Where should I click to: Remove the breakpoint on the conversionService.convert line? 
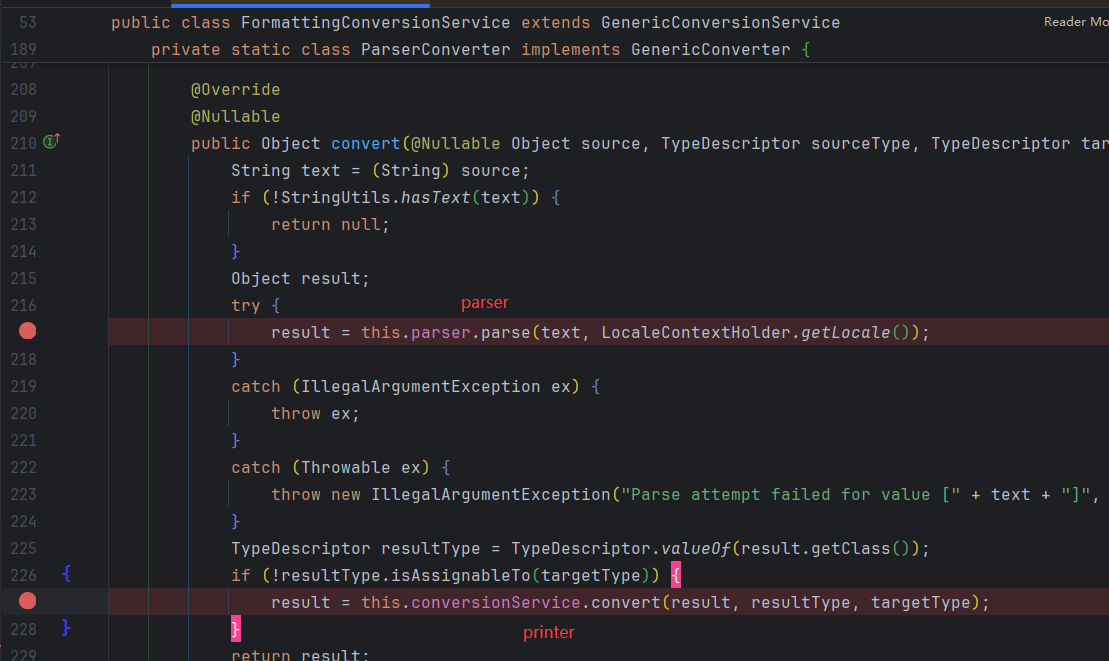point(28,601)
